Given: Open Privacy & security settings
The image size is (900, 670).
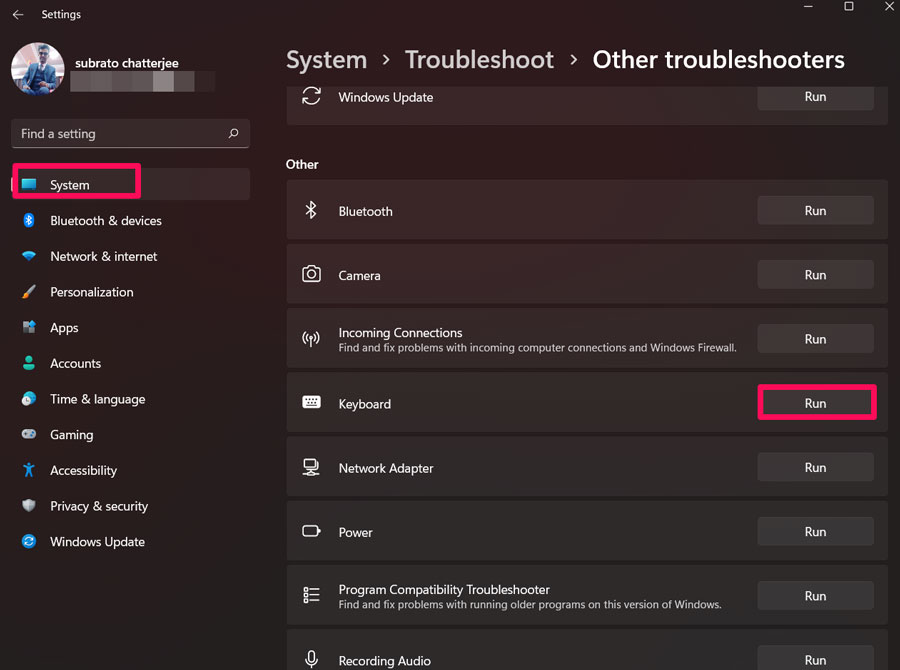Looking at the screenshot, I should coord(131,506).
